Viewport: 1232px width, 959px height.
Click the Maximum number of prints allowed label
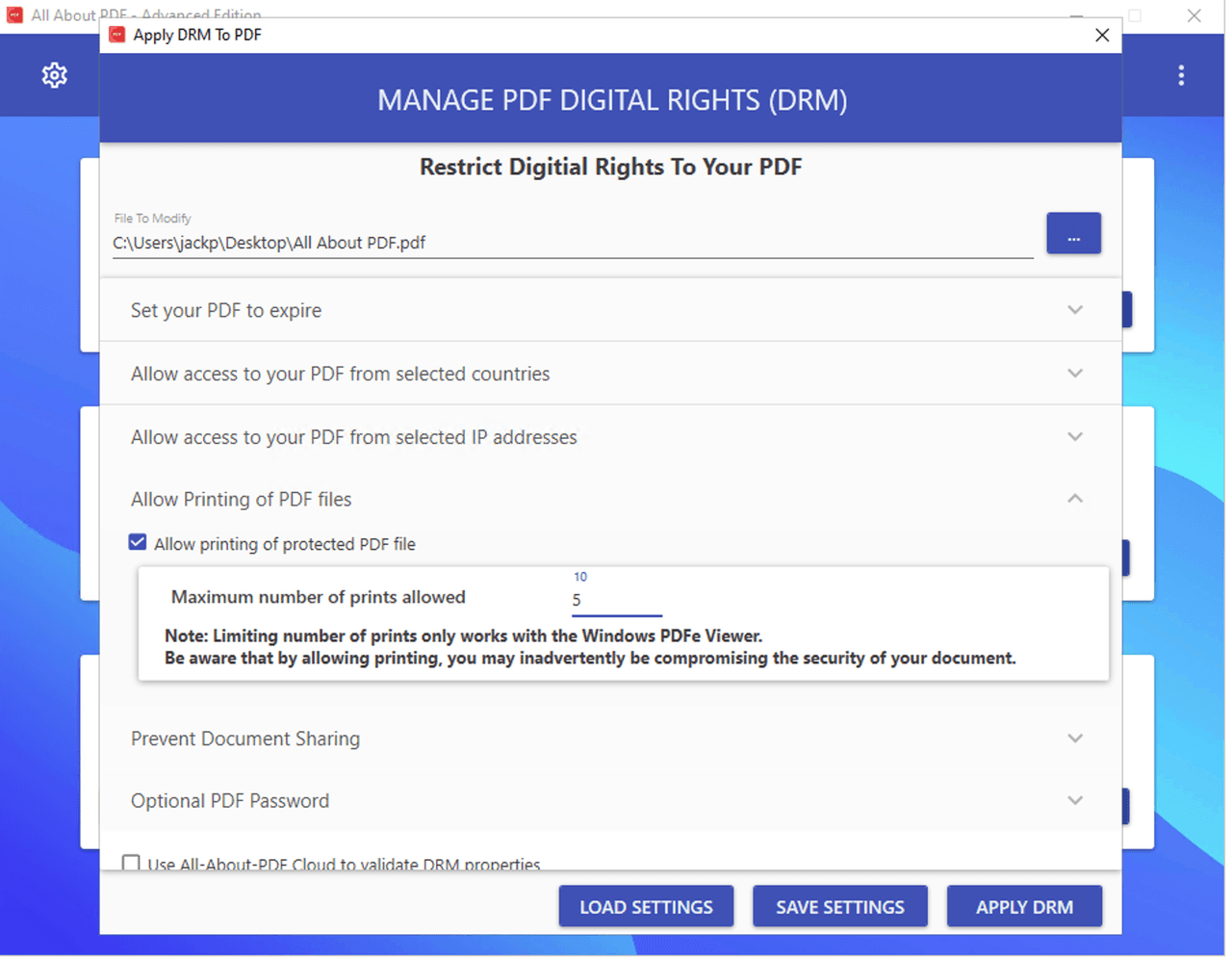pyautogui.click(x=319, y=597)
